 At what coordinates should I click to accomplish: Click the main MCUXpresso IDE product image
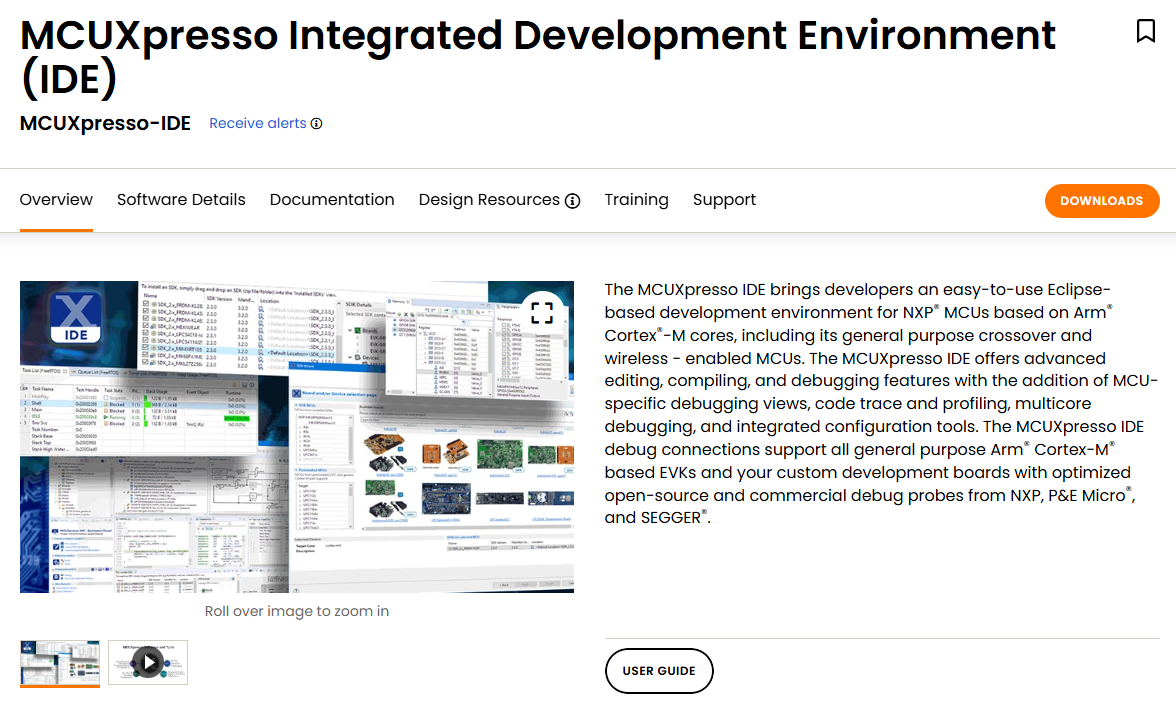pyautogui.click(x=297, y=437)
